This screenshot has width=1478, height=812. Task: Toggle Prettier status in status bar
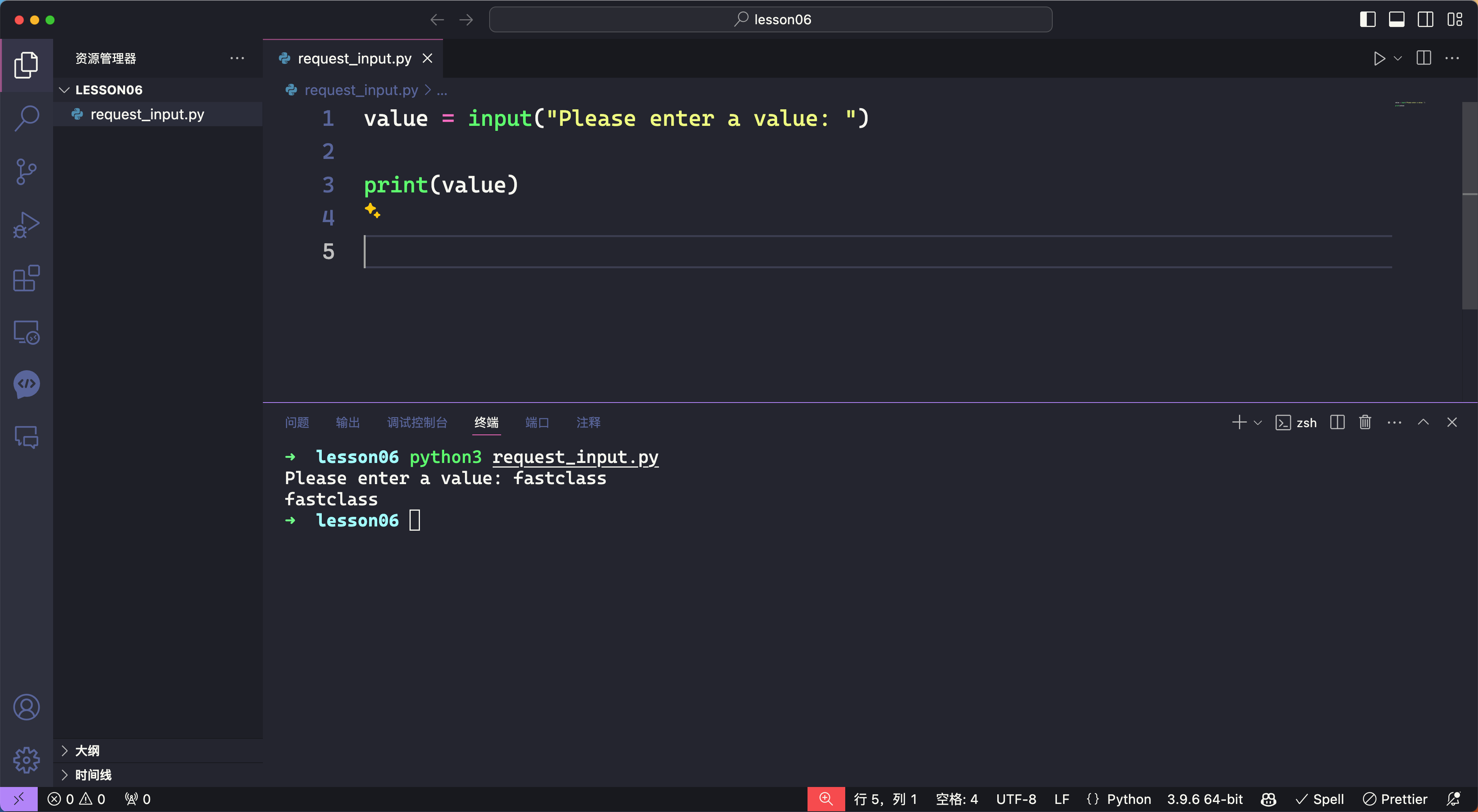(x=1395, y=799)
